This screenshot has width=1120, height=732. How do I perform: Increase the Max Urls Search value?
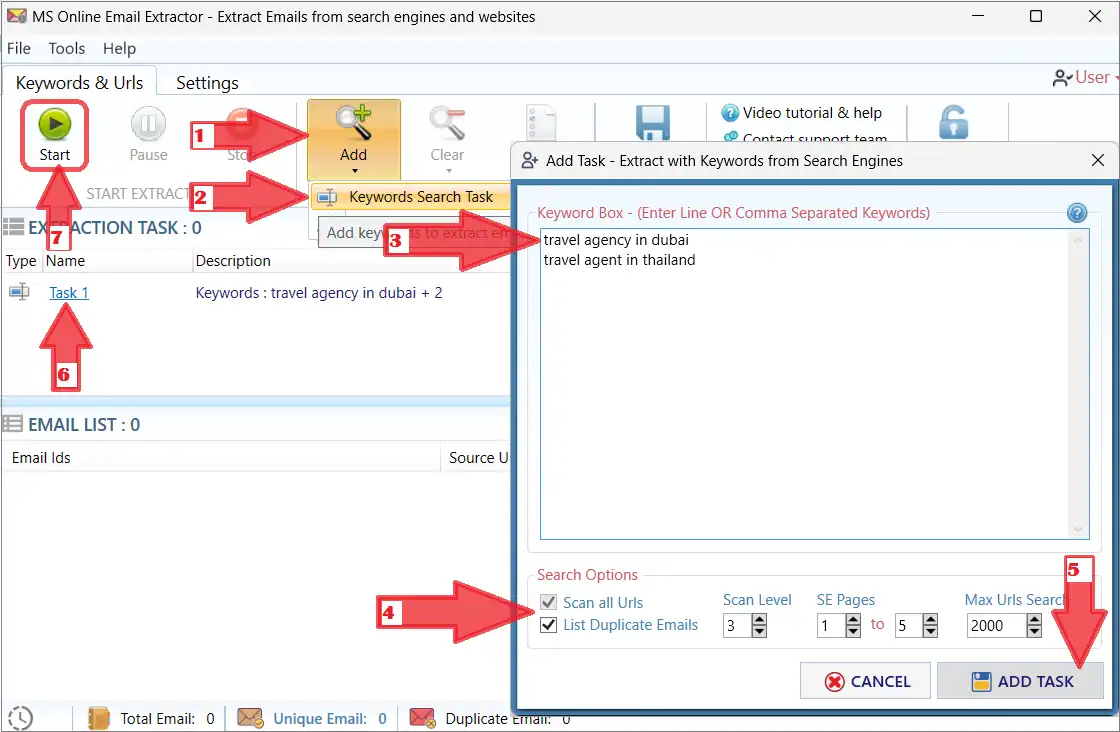pos(1034,620)
